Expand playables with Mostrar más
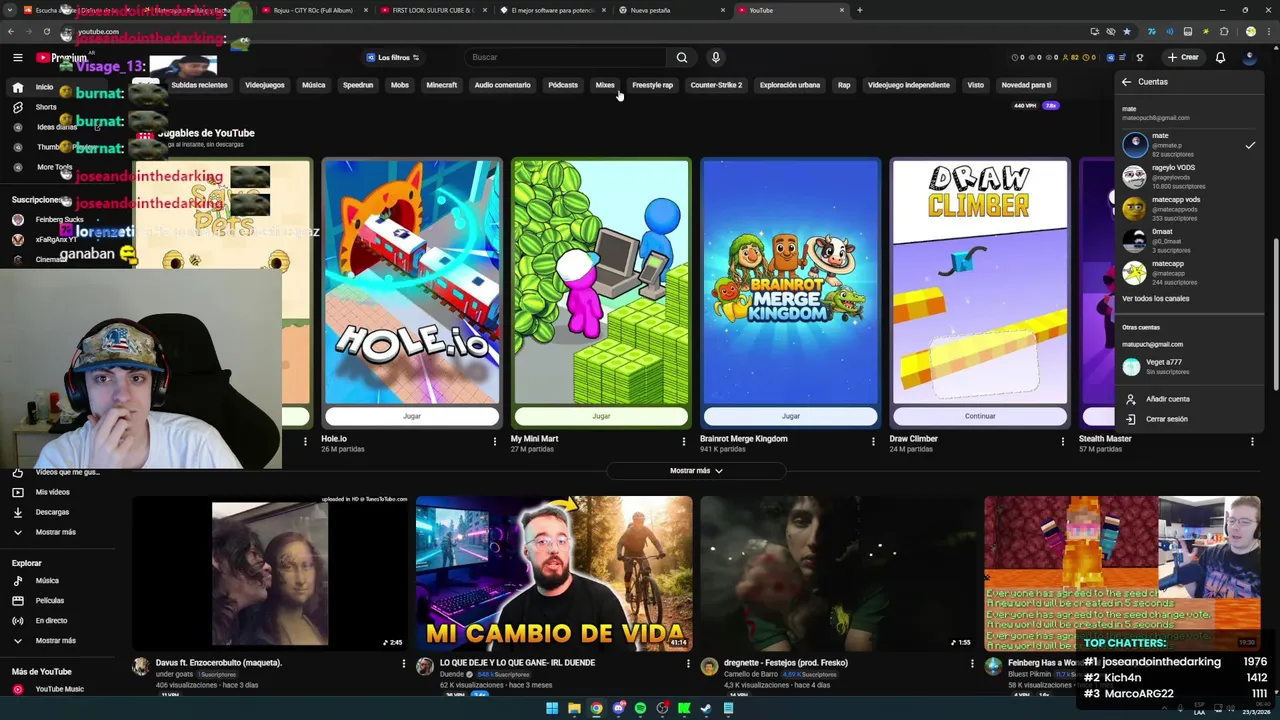1280x720 pixels. tap(696, 471)
